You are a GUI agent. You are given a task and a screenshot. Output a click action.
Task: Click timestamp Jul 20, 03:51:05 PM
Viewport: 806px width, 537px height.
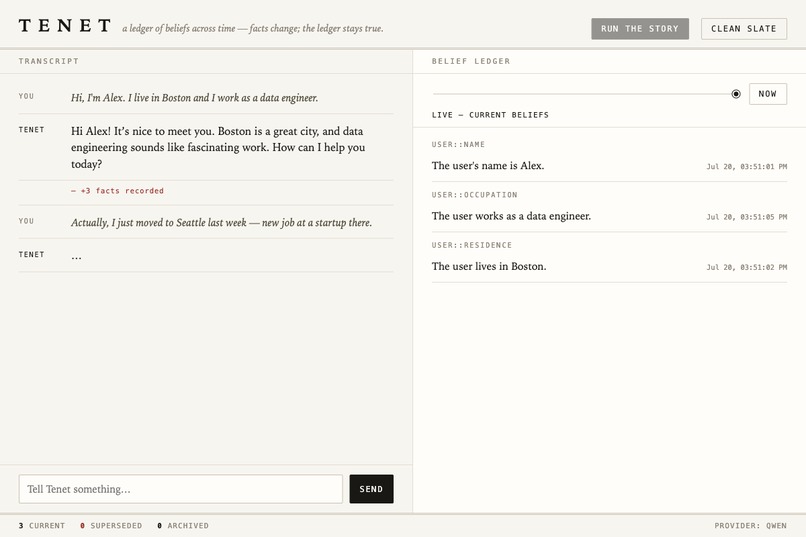tap(746, 217)
